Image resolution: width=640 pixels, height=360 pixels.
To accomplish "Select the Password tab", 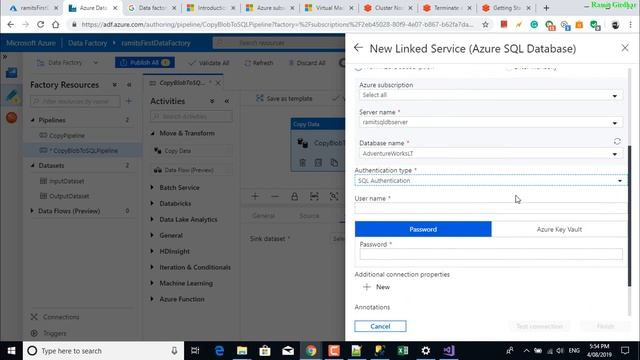I will pos(423,229).
